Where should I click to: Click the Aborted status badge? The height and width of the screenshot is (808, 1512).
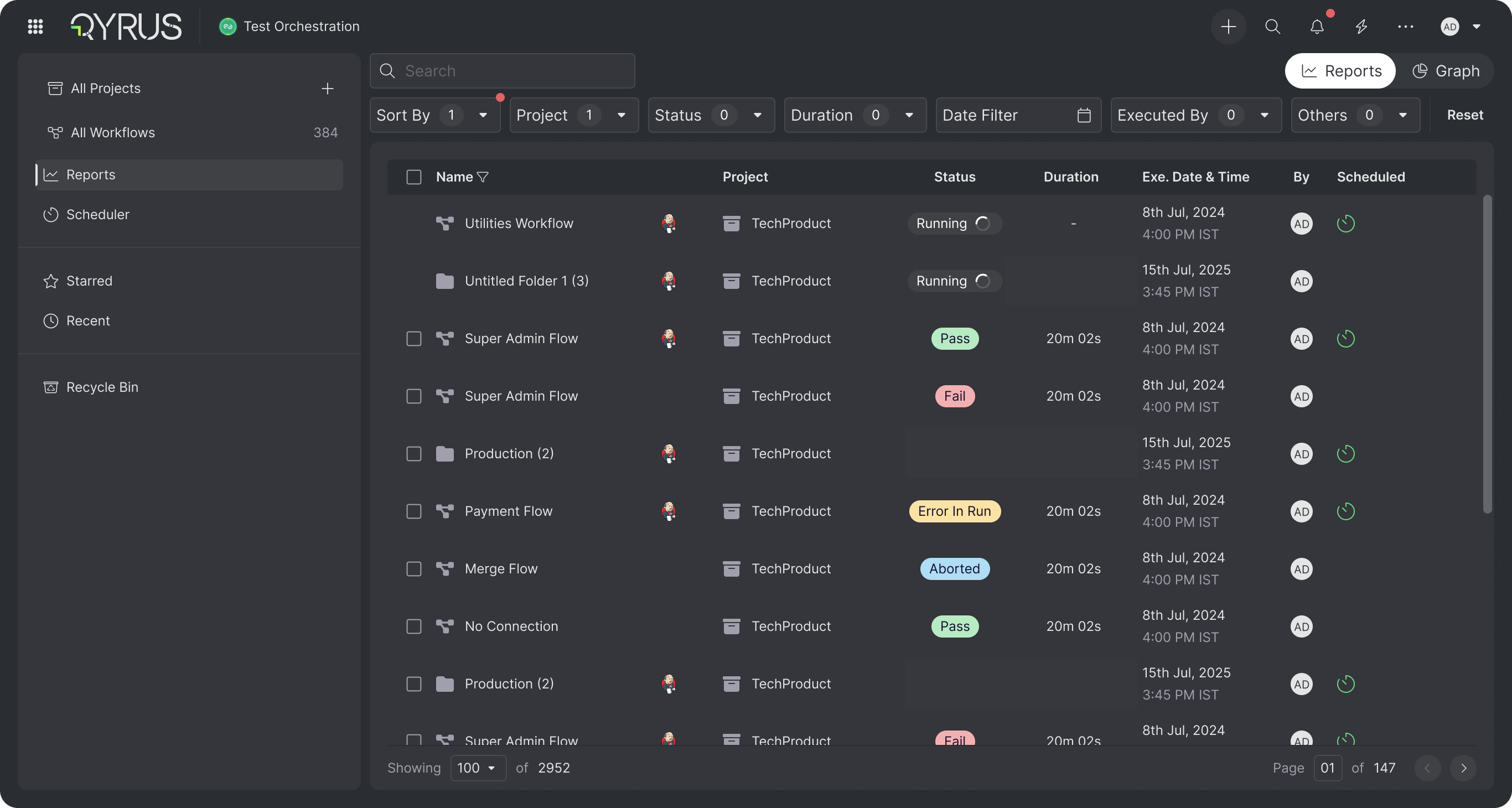(954, 568)
